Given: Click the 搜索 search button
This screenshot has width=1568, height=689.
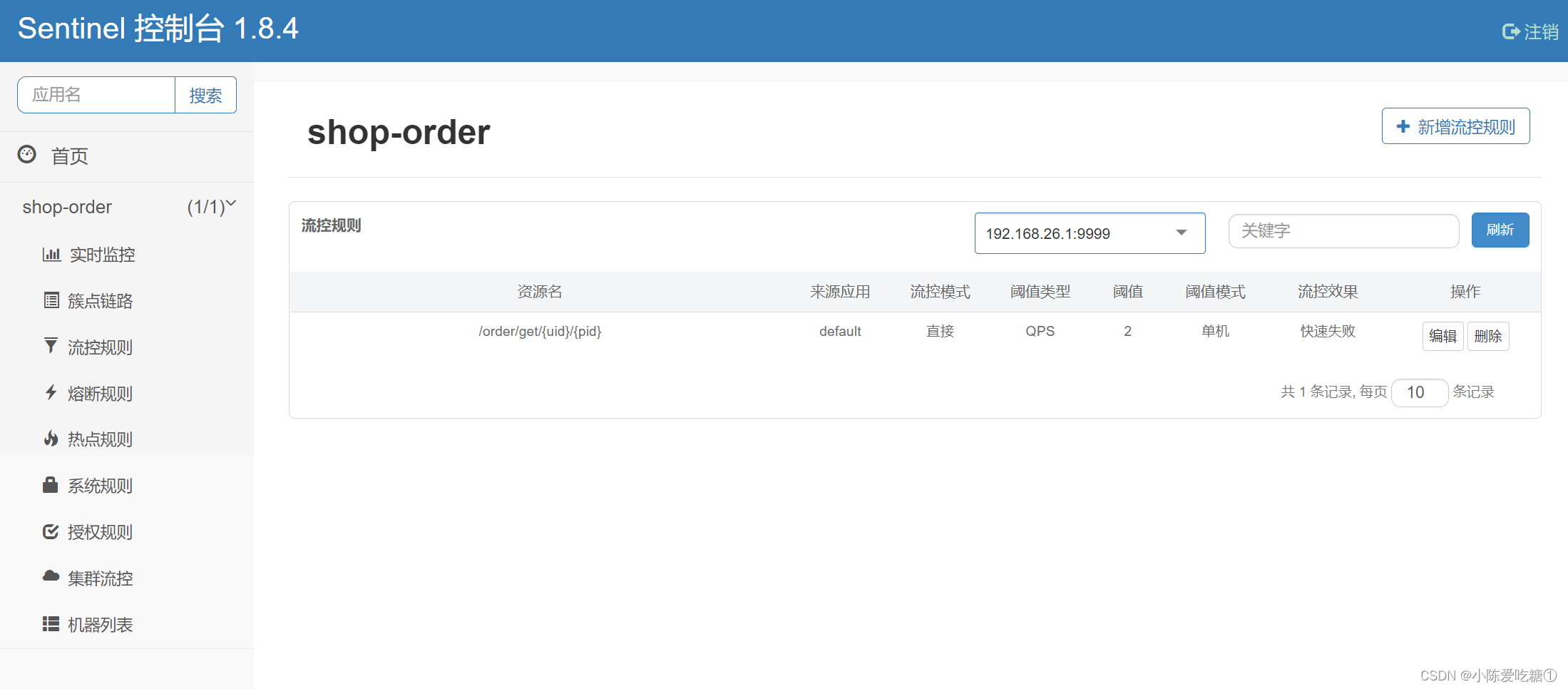Looking at the screenshot, I should tap(205, 95).
